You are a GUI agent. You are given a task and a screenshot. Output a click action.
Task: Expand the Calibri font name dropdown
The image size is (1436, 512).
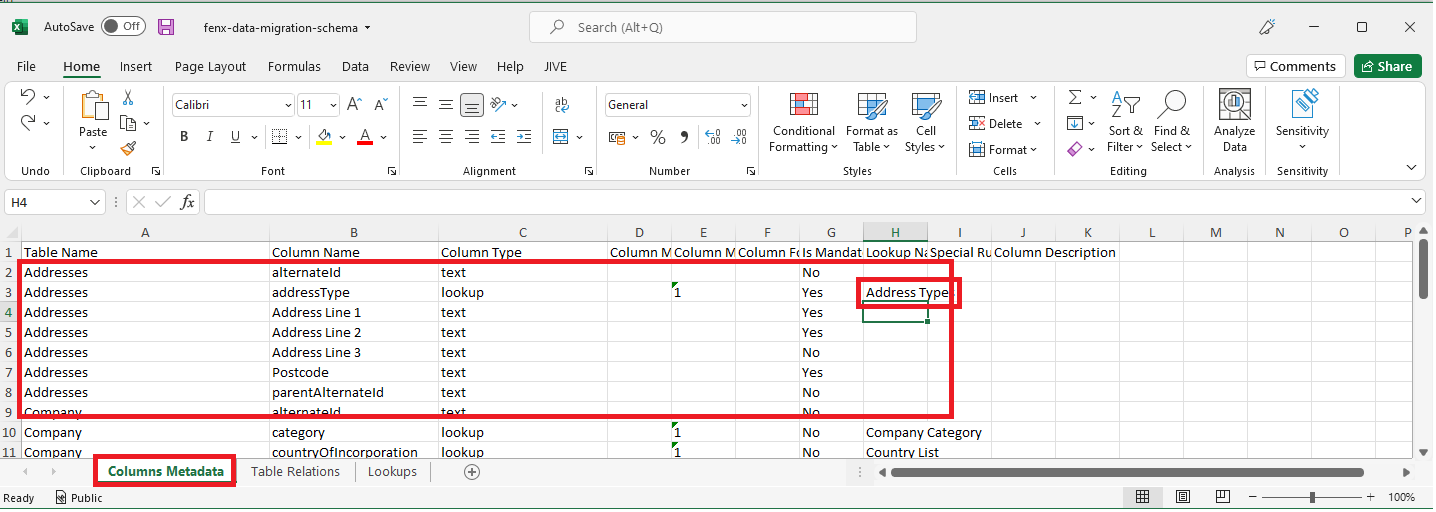[x=289, y=105]
